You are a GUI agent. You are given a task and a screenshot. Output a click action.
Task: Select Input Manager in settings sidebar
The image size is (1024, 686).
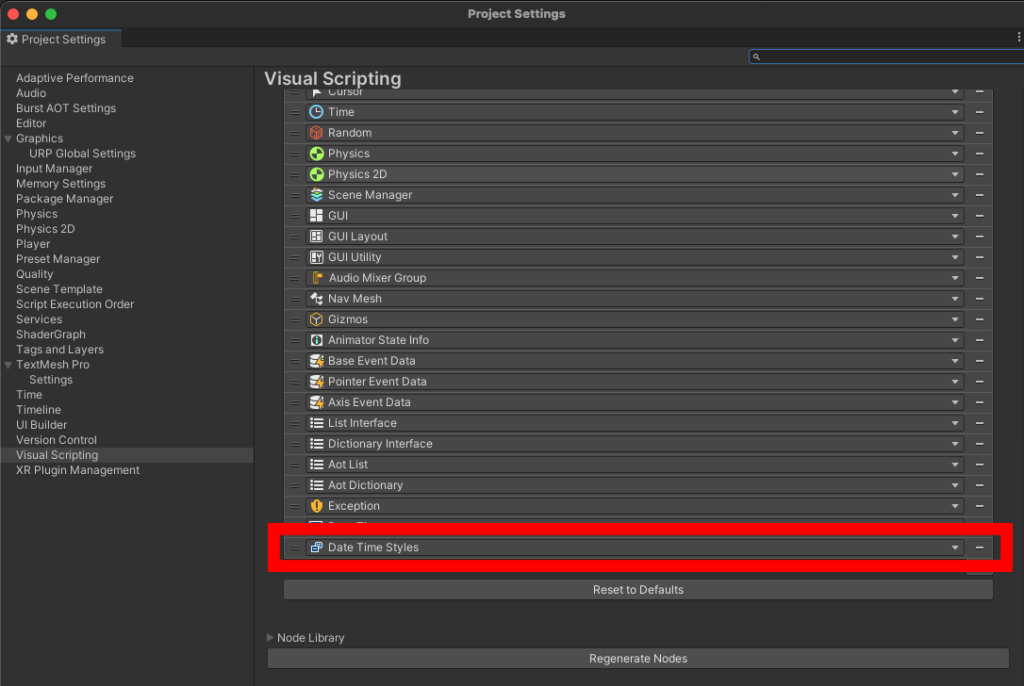click(54, 169)
